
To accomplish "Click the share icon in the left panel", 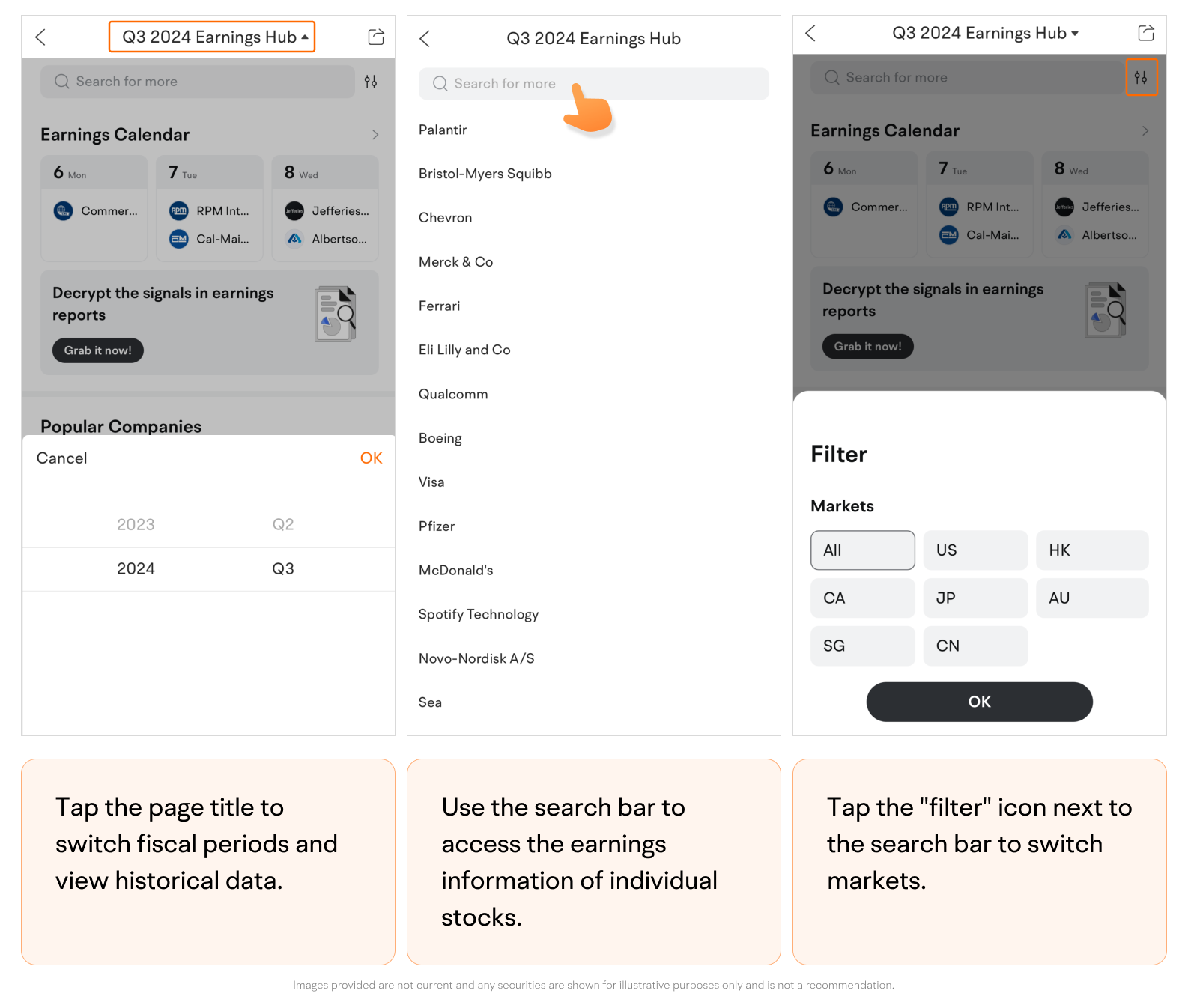I will (376, 37).
